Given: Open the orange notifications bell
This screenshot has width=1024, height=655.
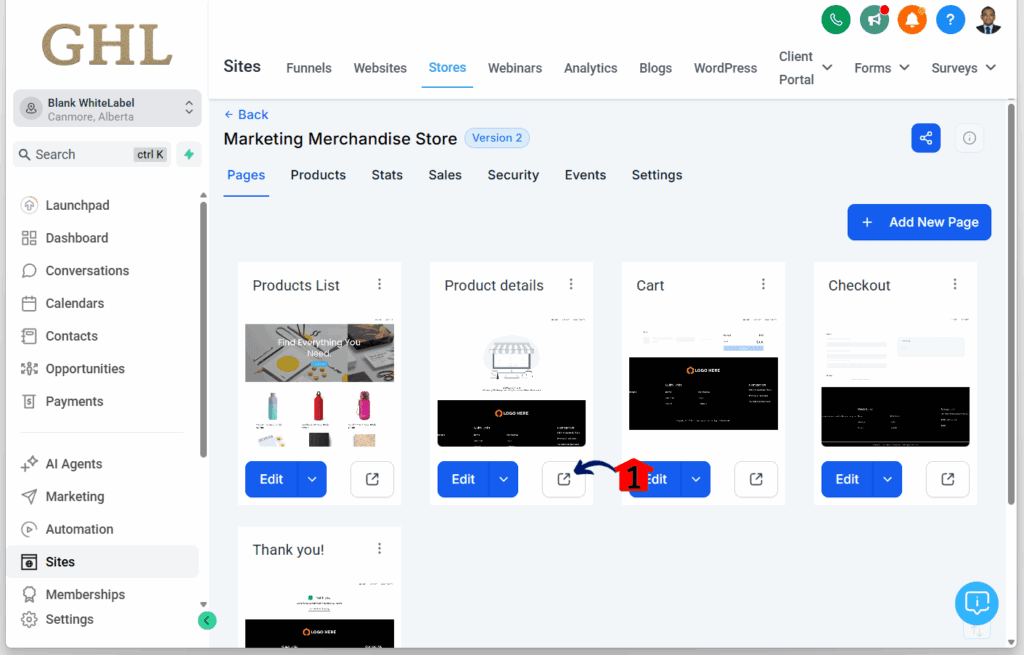Looking at the screenshot, I should 912,20.
